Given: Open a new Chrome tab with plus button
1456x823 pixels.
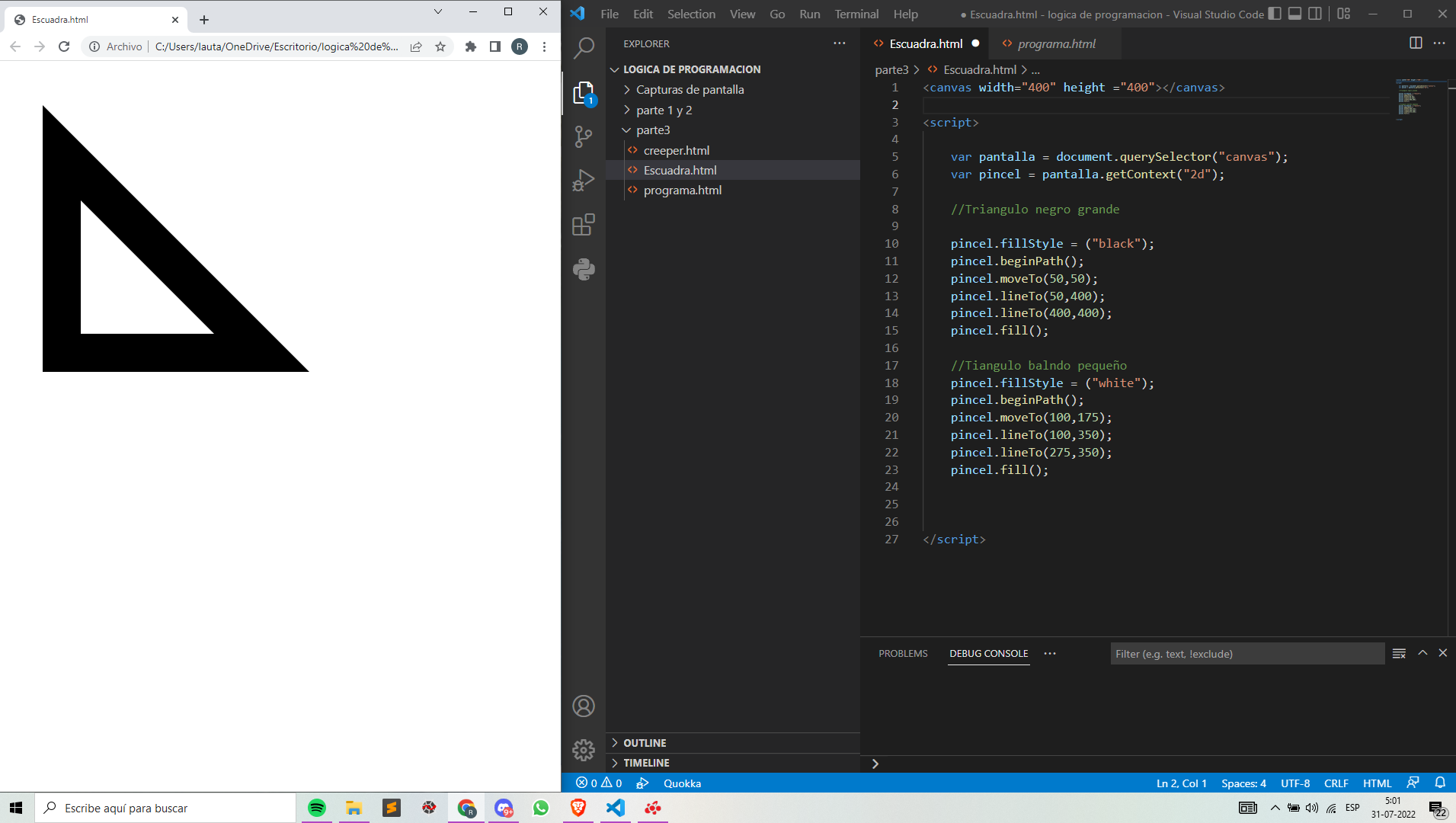Looking at the screenshot, I should coord(204,20).
